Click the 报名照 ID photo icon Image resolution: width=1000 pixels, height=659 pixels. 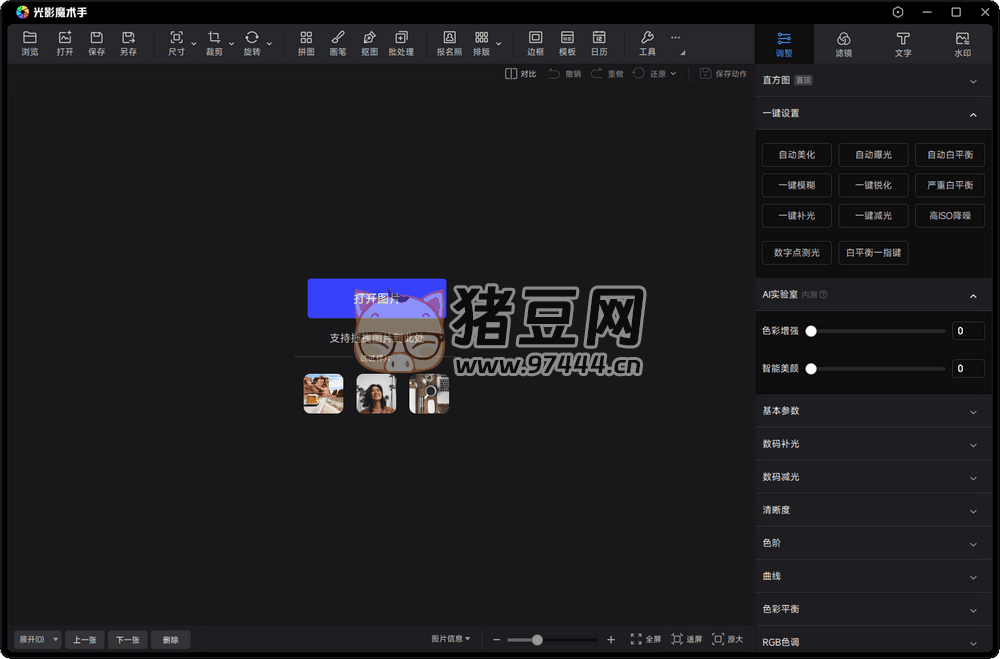[449, 42]
